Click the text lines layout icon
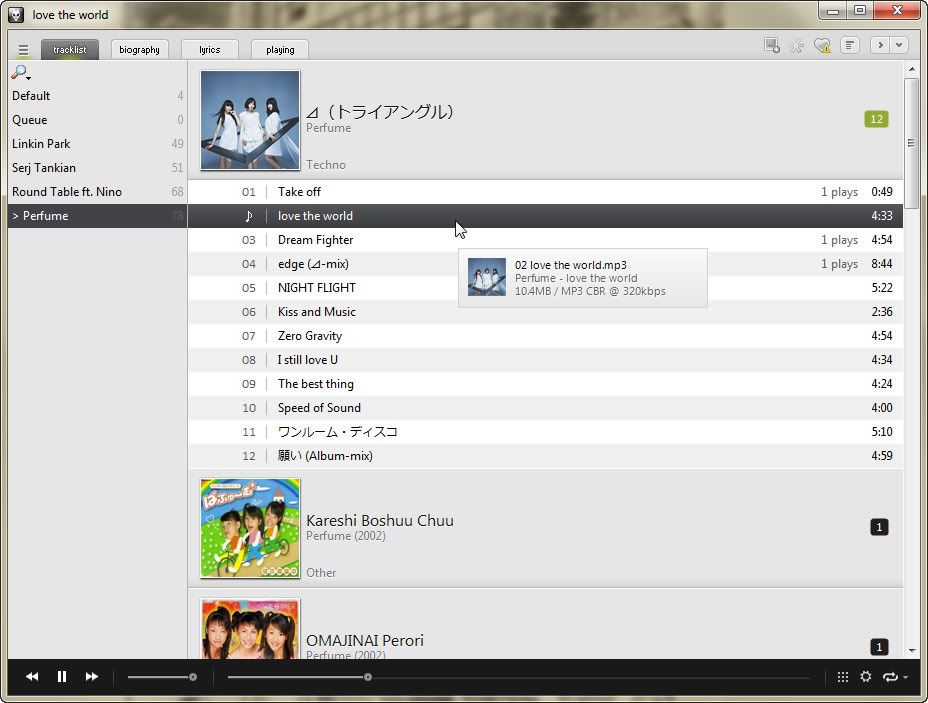 tap(849, 45)
